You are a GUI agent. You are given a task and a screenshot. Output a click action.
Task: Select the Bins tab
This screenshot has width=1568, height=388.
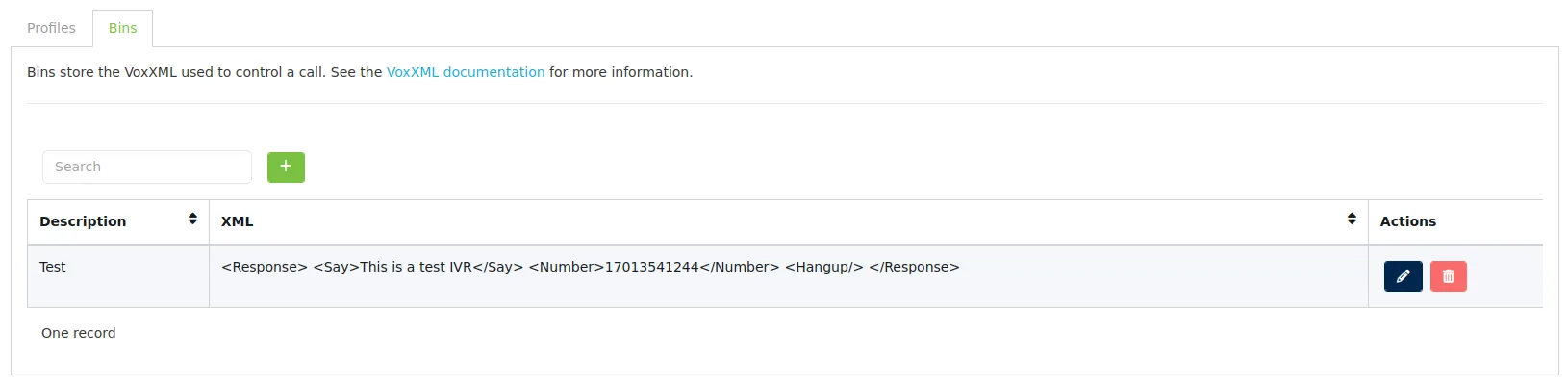122,28
